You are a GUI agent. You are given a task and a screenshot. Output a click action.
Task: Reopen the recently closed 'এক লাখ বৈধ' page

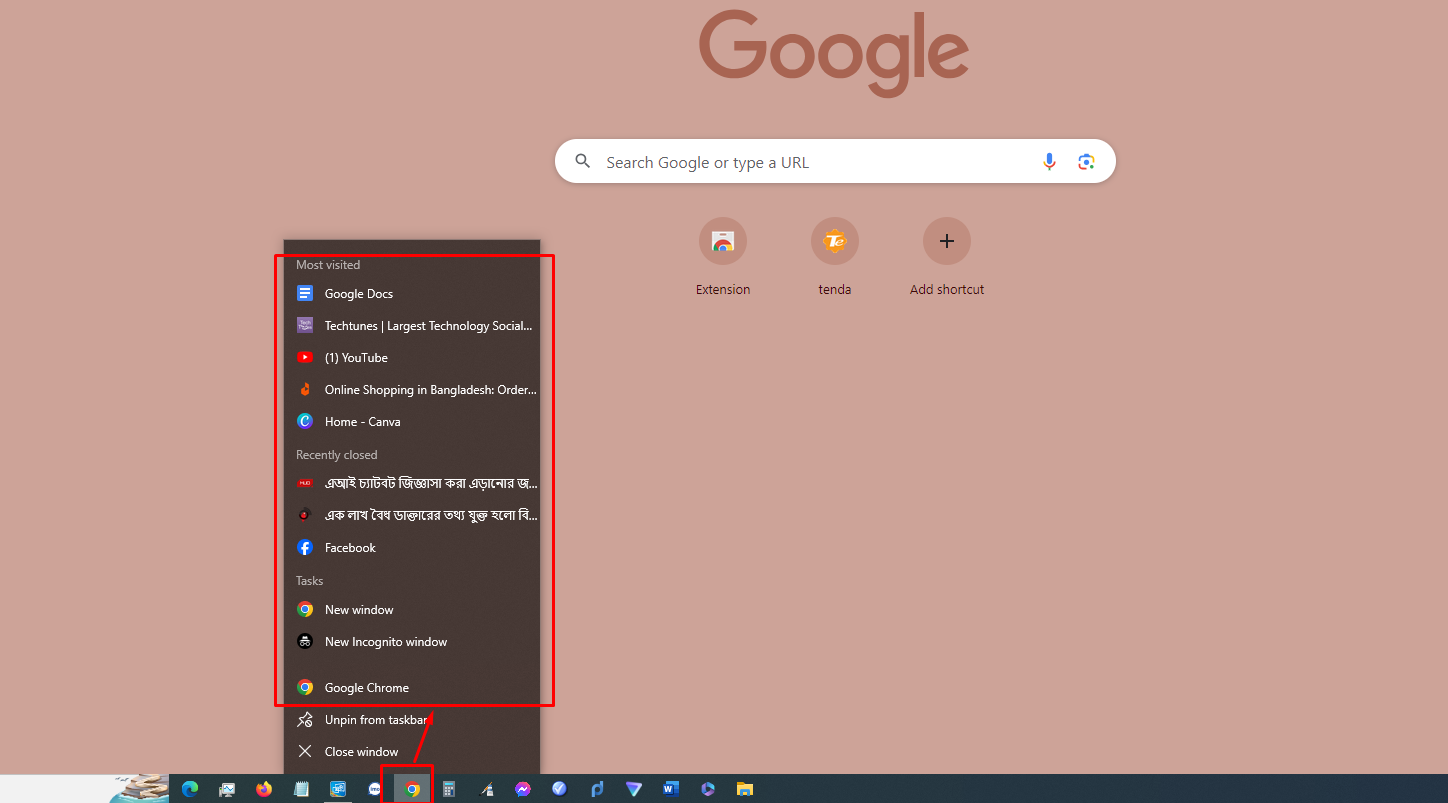tap(412, 516)
